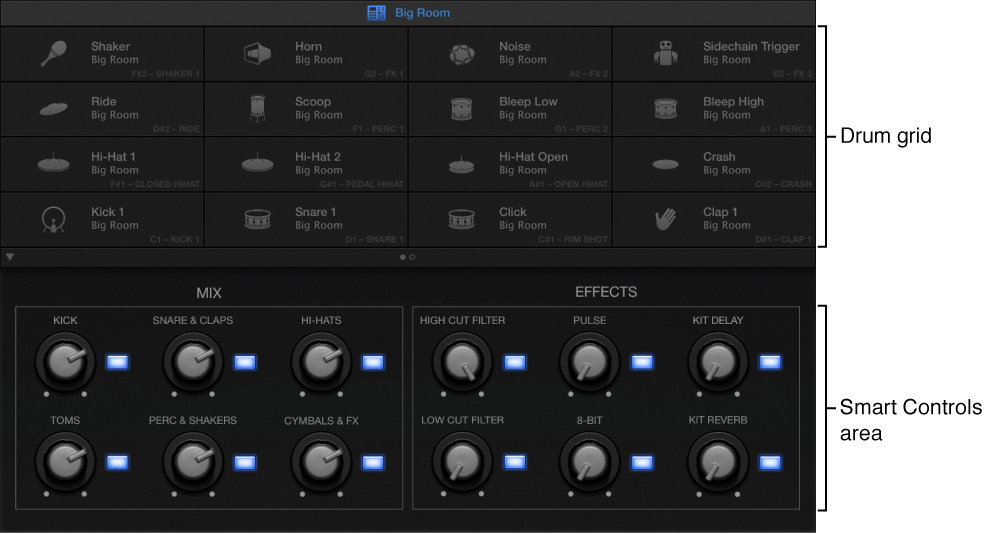
Task: Click the Hi-Hat 2 cymbal icon
Action: pos(257,163)
